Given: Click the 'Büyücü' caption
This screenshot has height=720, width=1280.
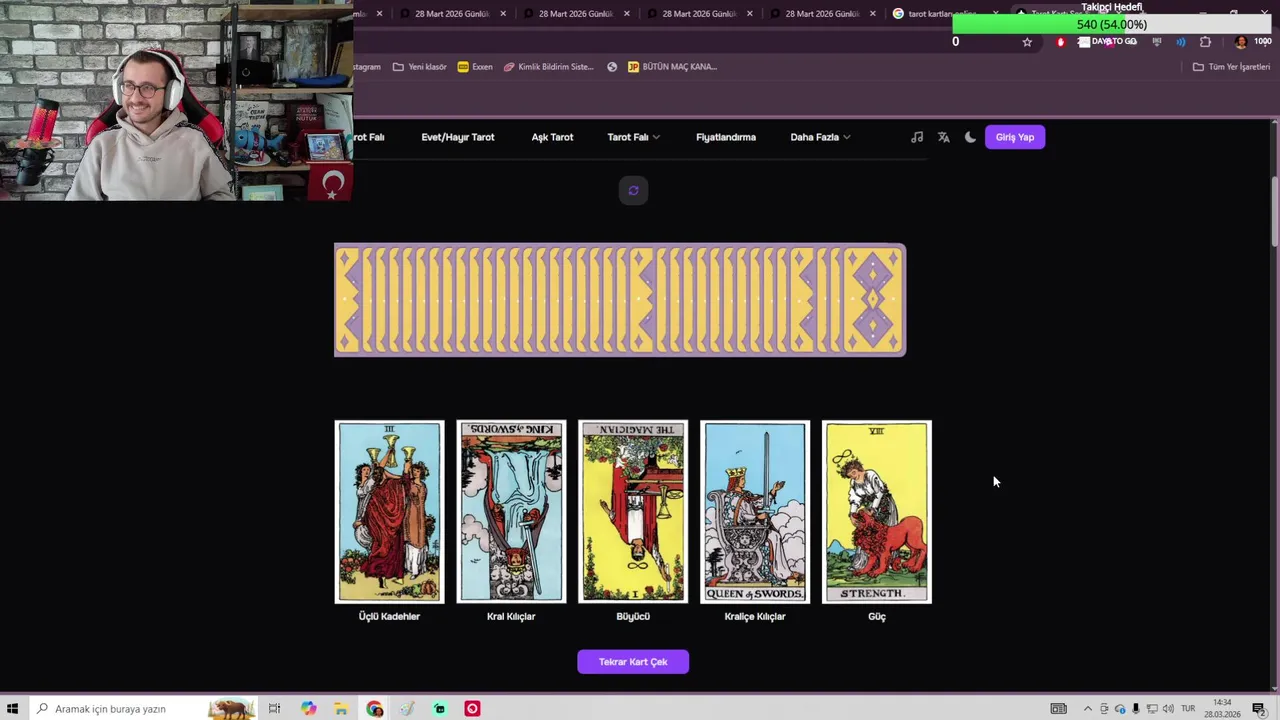Looking at the screenshot, I should [x=633, y=616].
